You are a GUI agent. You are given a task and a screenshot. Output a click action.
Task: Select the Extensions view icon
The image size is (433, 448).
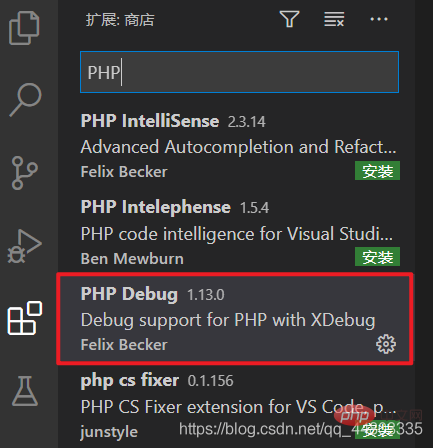25,318
